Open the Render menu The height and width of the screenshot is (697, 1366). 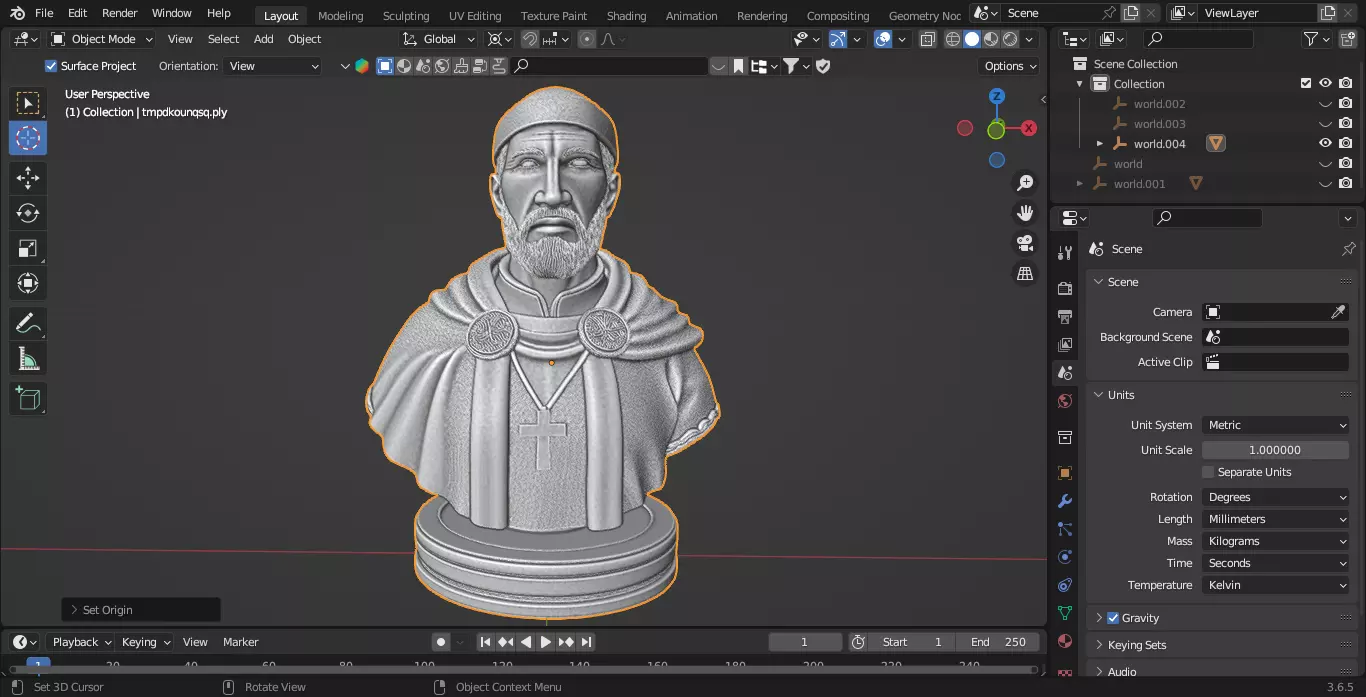pos(120,13)
